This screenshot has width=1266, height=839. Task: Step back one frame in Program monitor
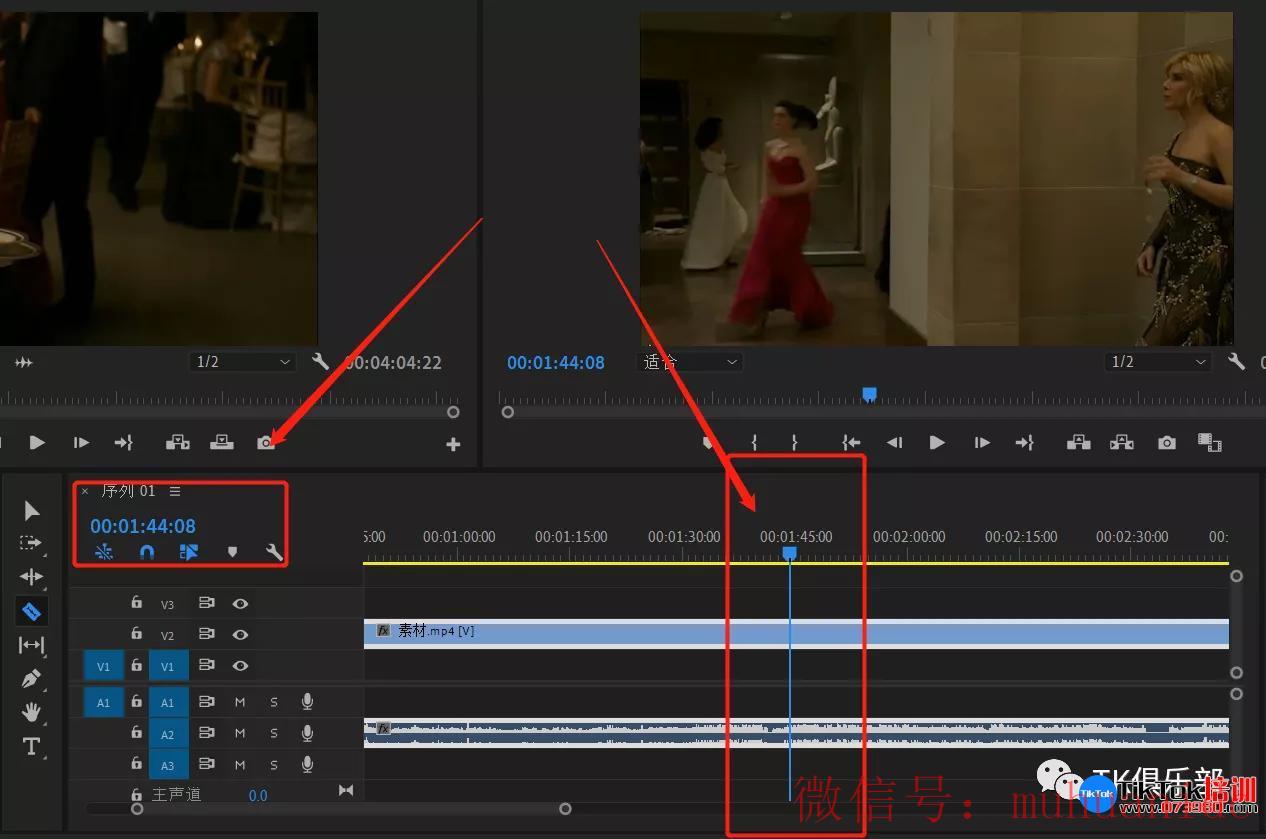(x=895, y=442)
